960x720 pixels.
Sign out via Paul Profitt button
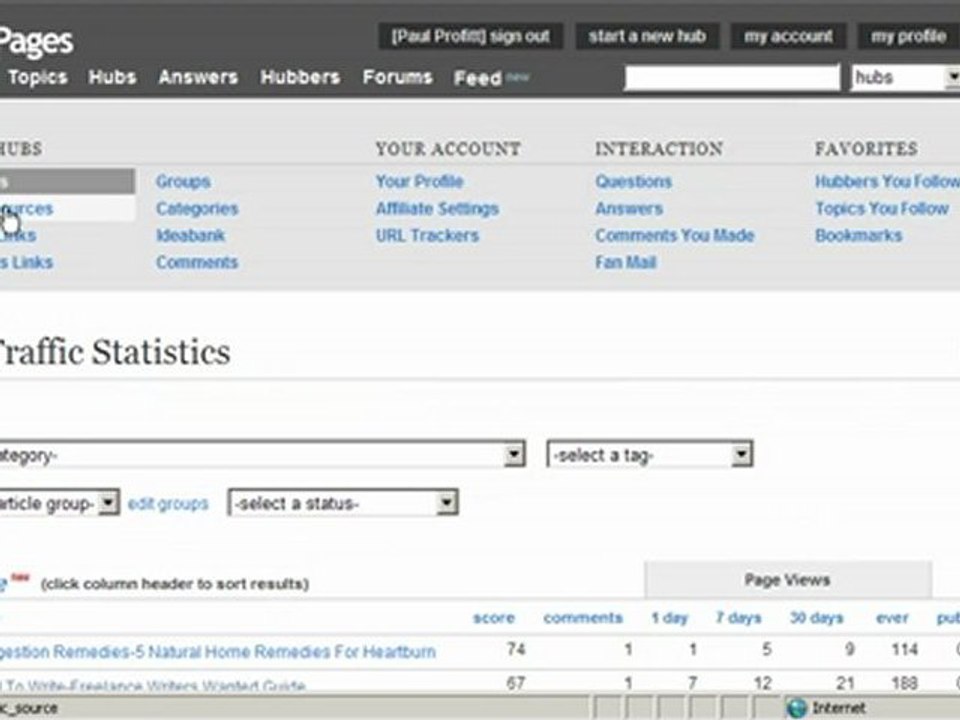470,36
